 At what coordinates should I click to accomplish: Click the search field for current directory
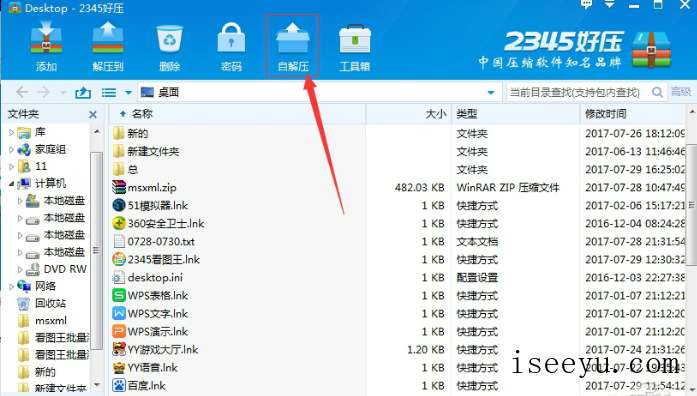pyautogui.click(x=576, y=92)
